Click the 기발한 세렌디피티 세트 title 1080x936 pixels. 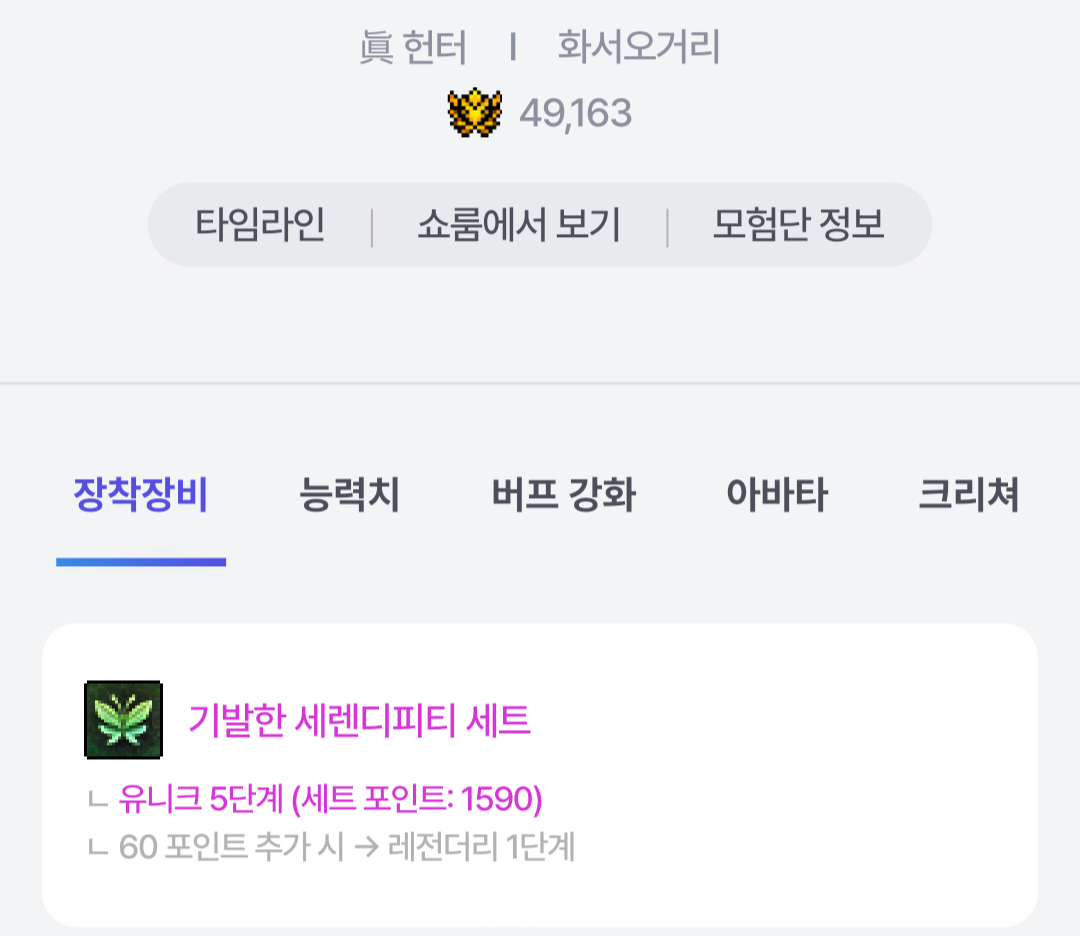coord(359,720)
